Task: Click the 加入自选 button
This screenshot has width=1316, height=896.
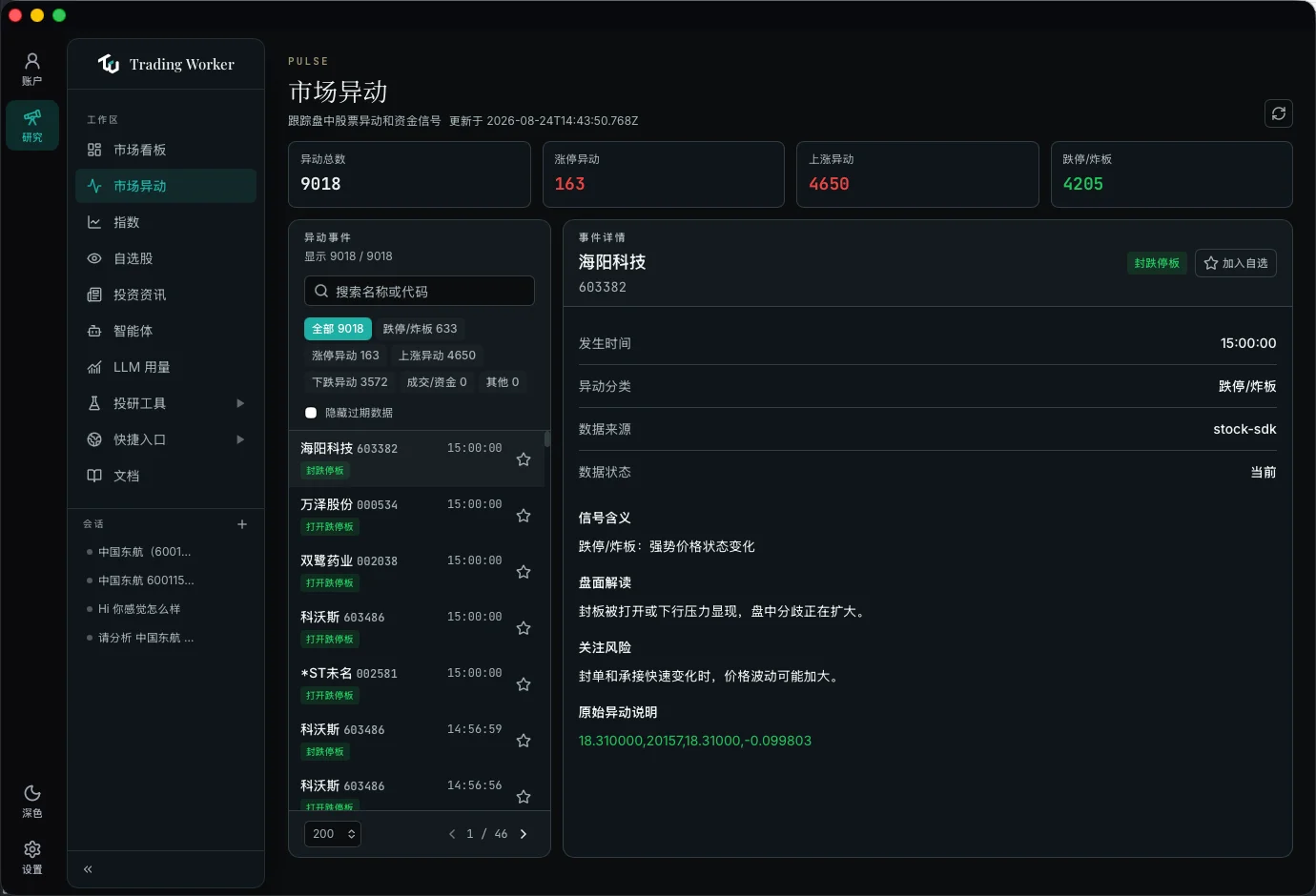Action: pos(1236,263)
